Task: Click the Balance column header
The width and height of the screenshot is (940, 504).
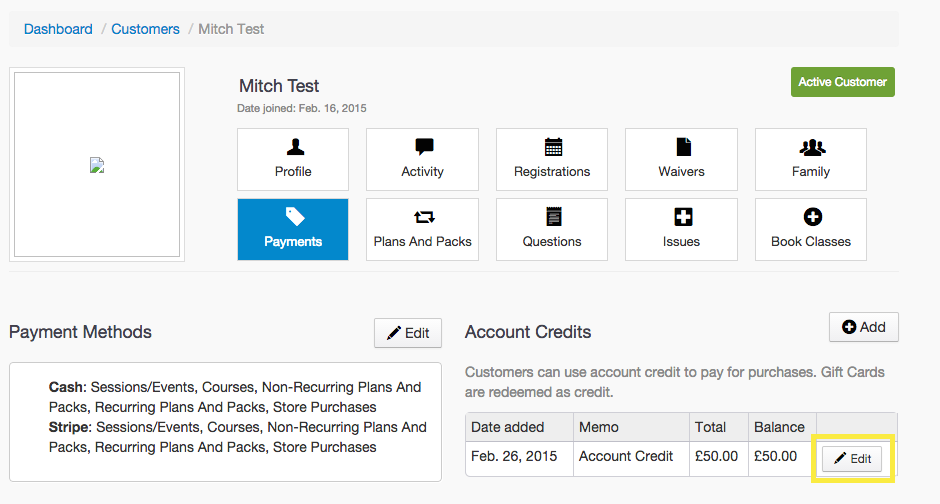Action: (779, 427)
